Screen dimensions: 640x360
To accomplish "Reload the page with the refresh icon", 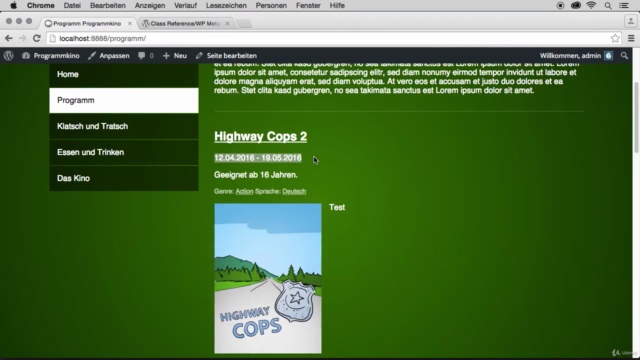I will pos(36,38).
